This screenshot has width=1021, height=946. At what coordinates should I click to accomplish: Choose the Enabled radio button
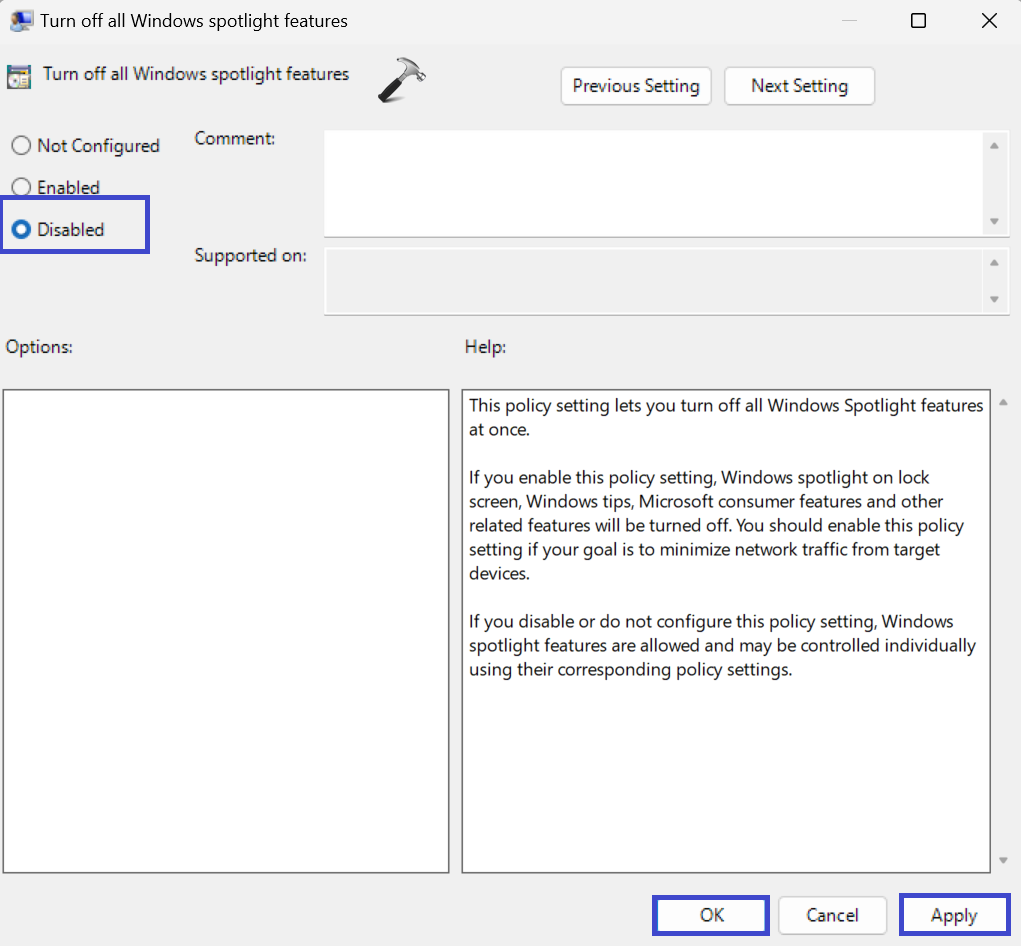(21, 188)
